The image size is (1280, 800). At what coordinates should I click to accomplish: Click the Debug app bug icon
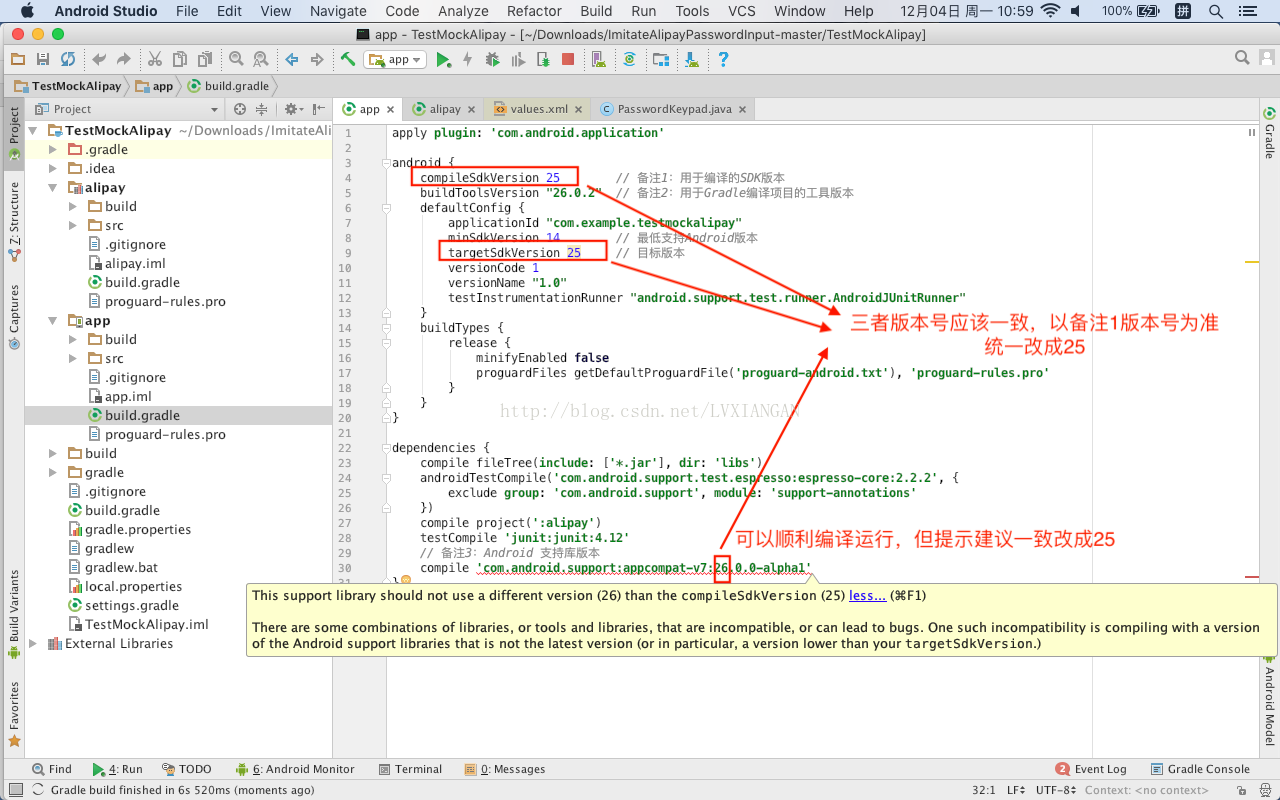[x=492, y=60]
